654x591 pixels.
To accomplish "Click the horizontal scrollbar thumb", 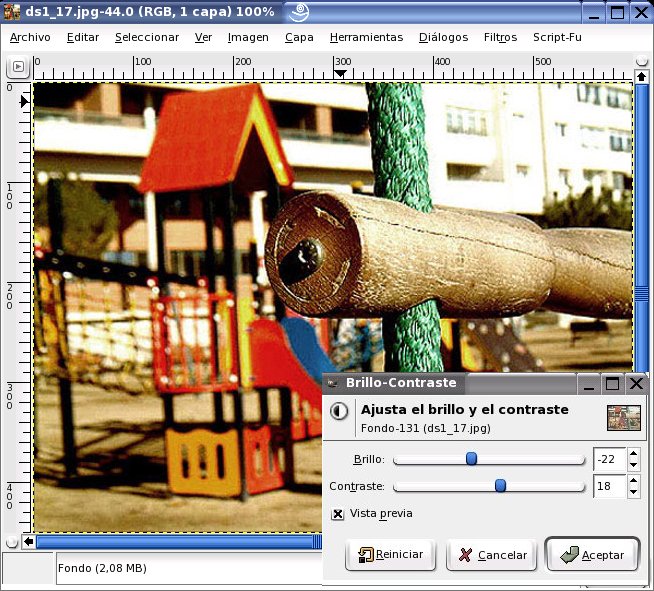I will [x=179, y=542].
